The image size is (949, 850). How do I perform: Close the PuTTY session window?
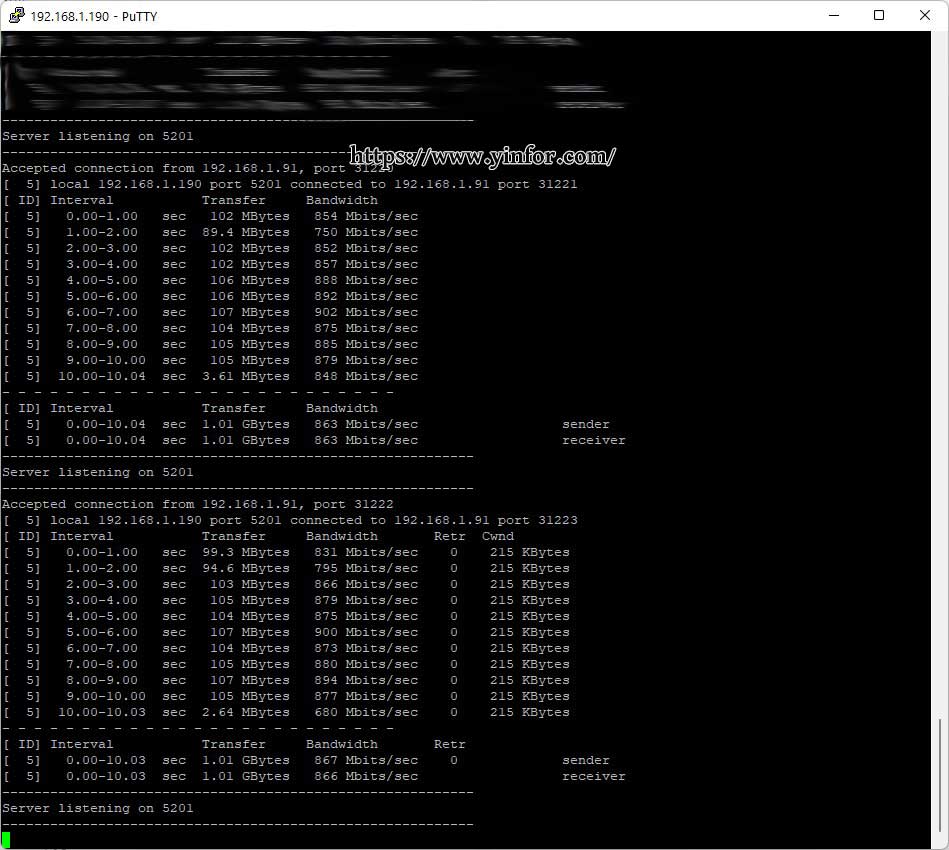(925, 16)
